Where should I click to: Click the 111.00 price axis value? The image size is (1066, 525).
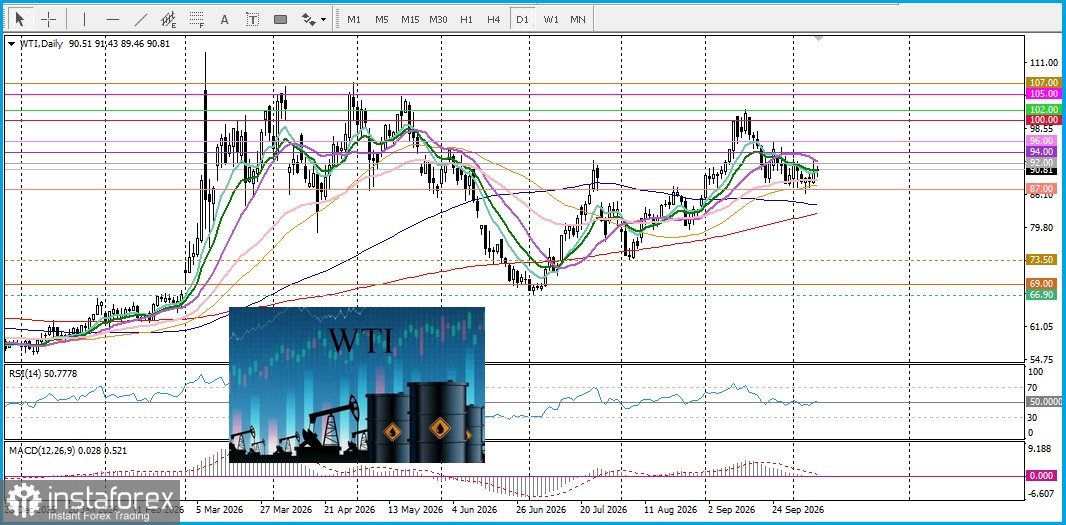click(1044, 63)
